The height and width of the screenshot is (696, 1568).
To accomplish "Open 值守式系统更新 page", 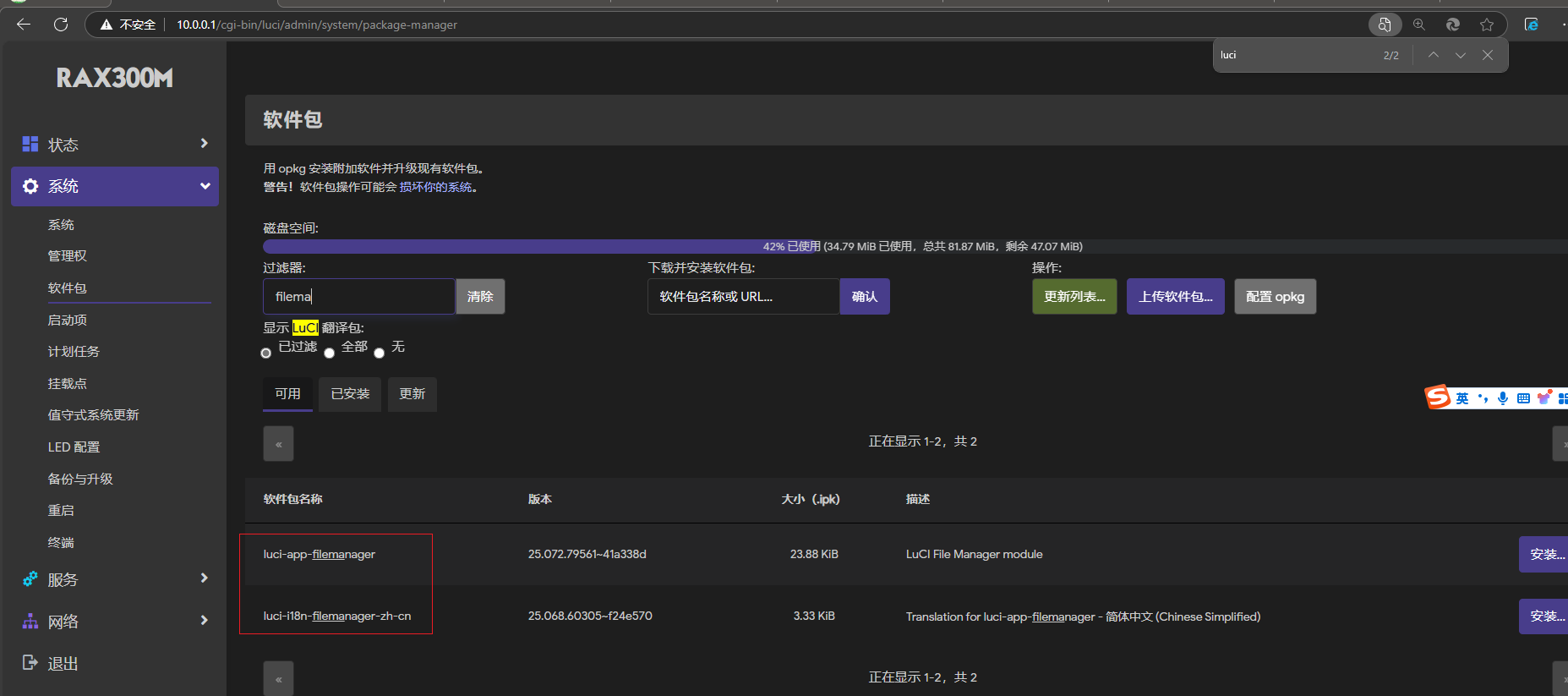I will 93,415.
